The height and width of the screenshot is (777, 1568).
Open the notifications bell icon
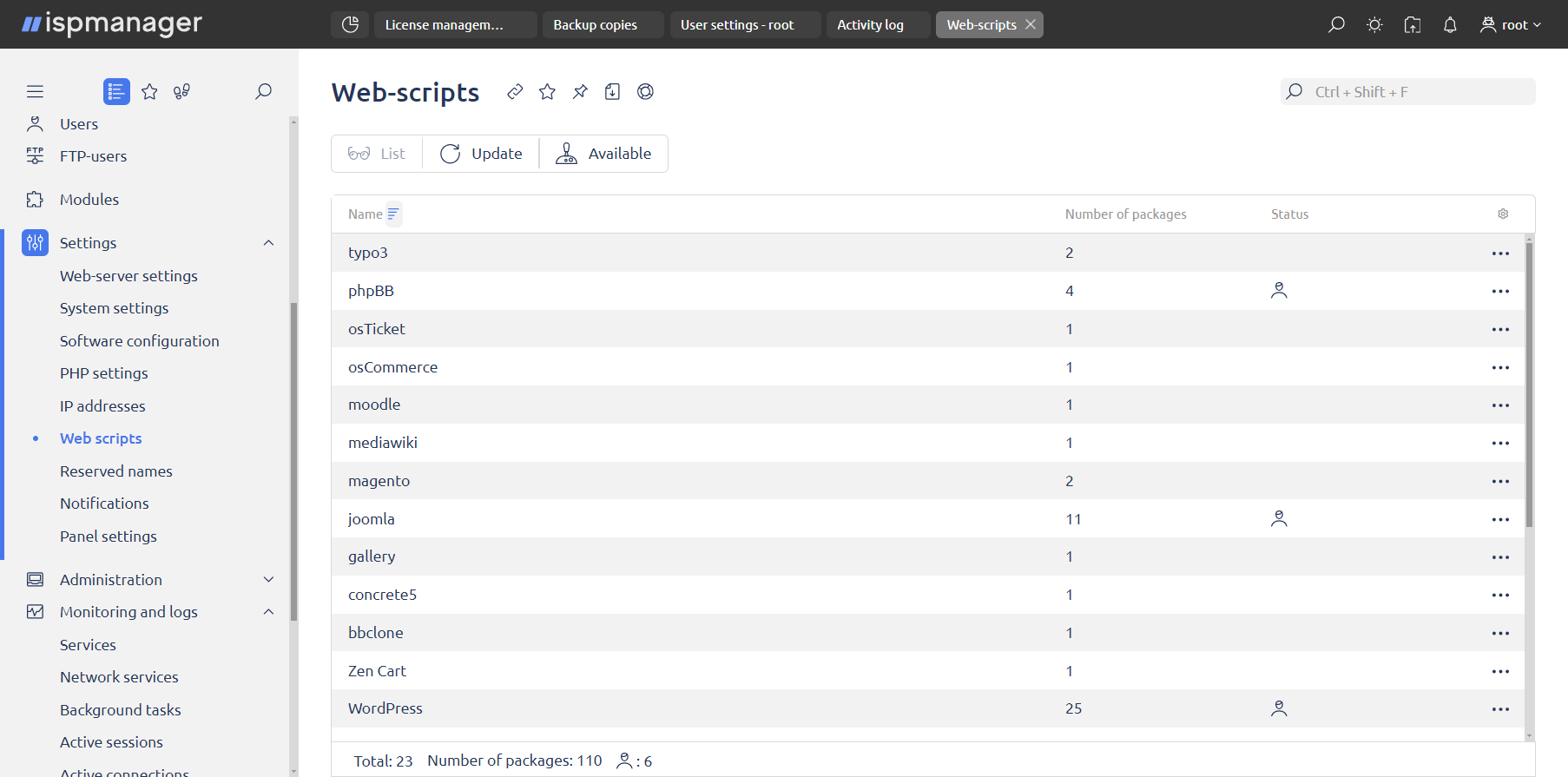pos(1450,25)
